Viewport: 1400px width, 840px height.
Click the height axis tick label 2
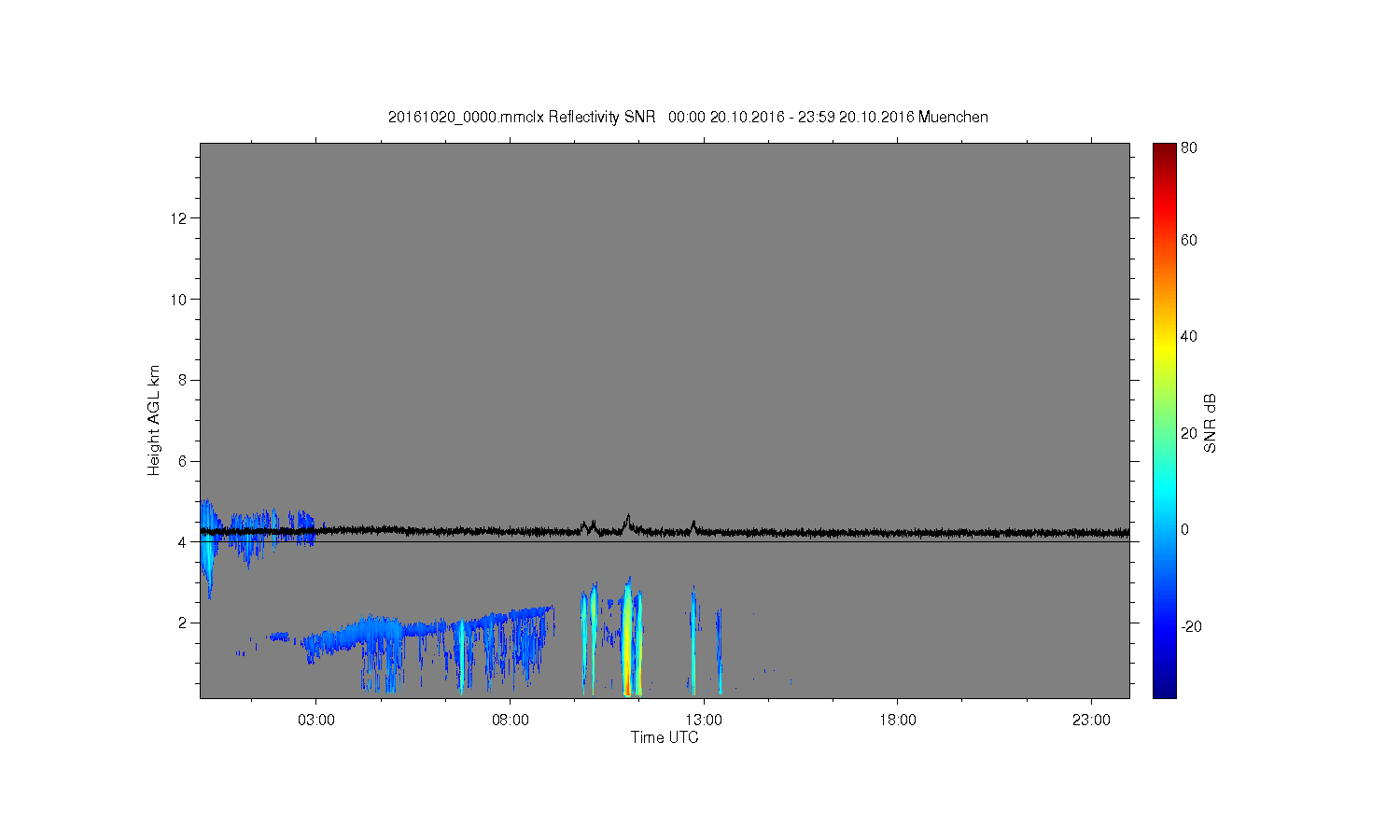click(183, 623)
